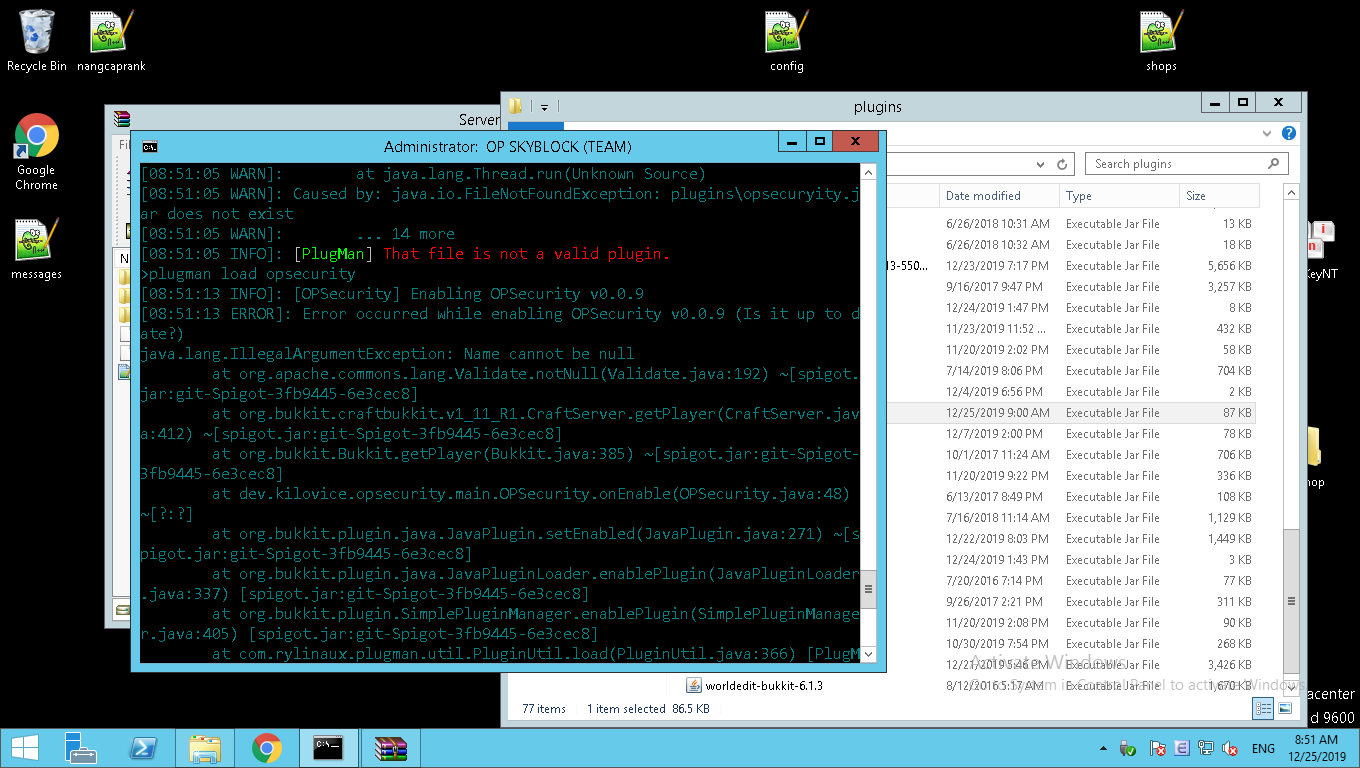Sort files by Date modified column
Viewport: 1360px width, 768px height.
(983, 196)
